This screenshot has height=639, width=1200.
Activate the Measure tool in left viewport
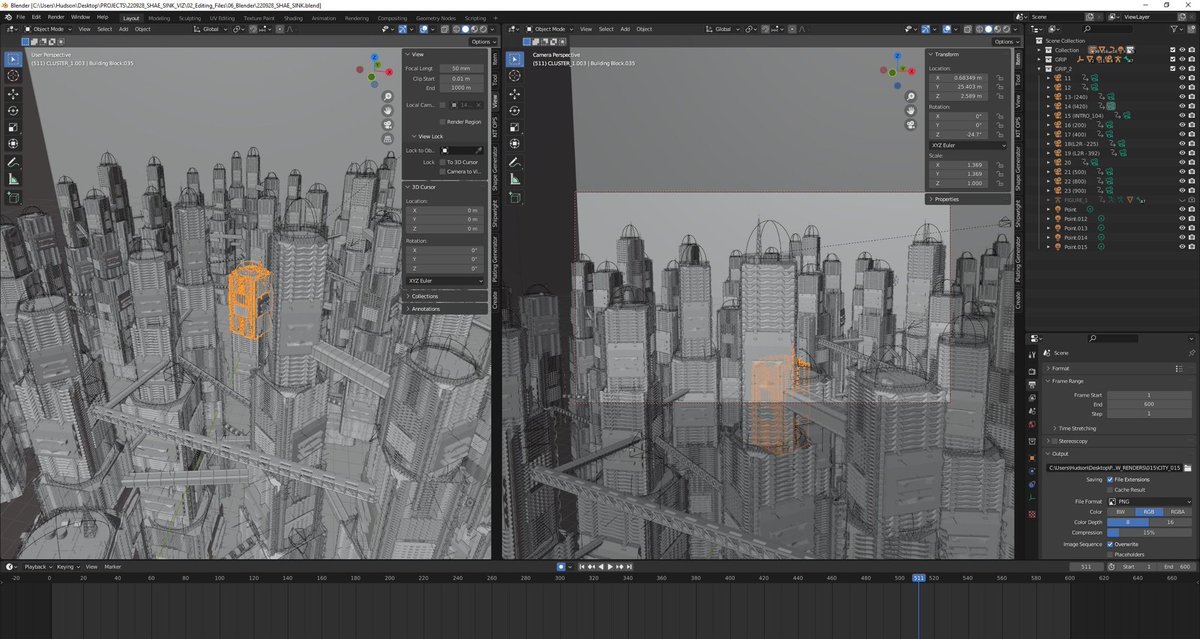click(x=14, y=178)
